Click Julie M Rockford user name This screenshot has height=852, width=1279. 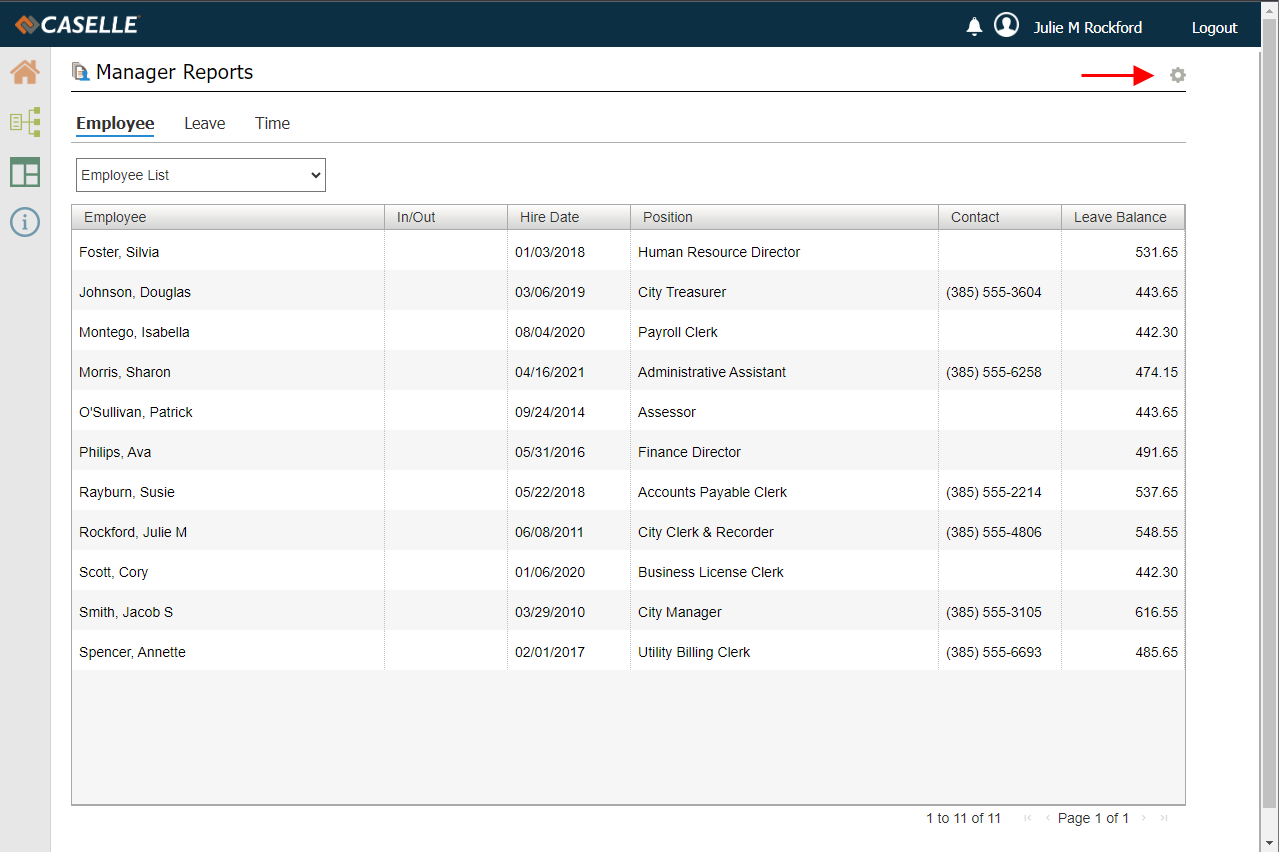[x=1087, y=28]
